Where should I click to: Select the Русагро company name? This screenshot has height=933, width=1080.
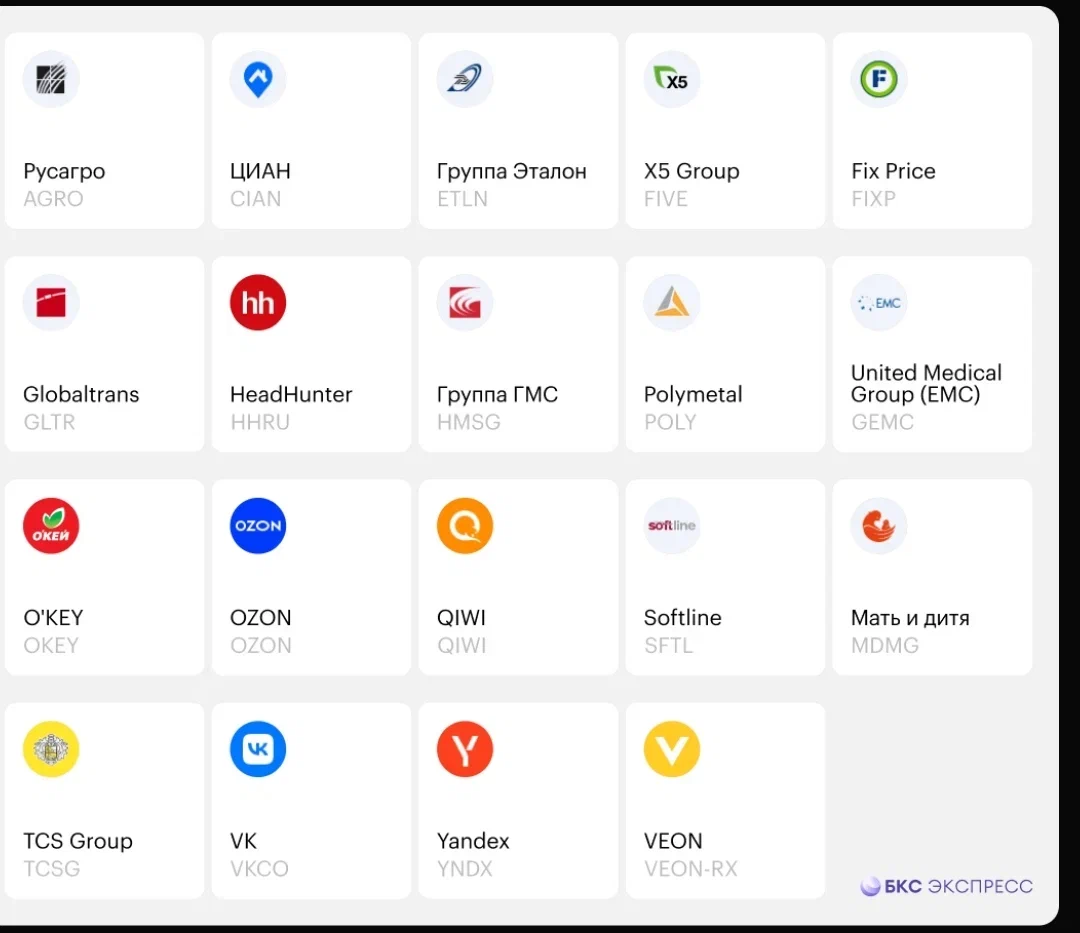pos(64,171)
